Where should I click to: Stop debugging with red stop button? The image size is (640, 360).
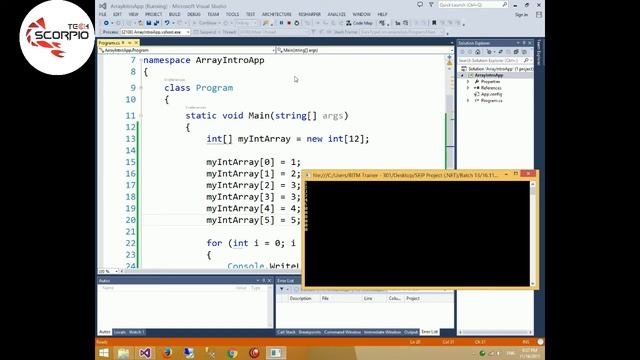(x=289, y=23)
